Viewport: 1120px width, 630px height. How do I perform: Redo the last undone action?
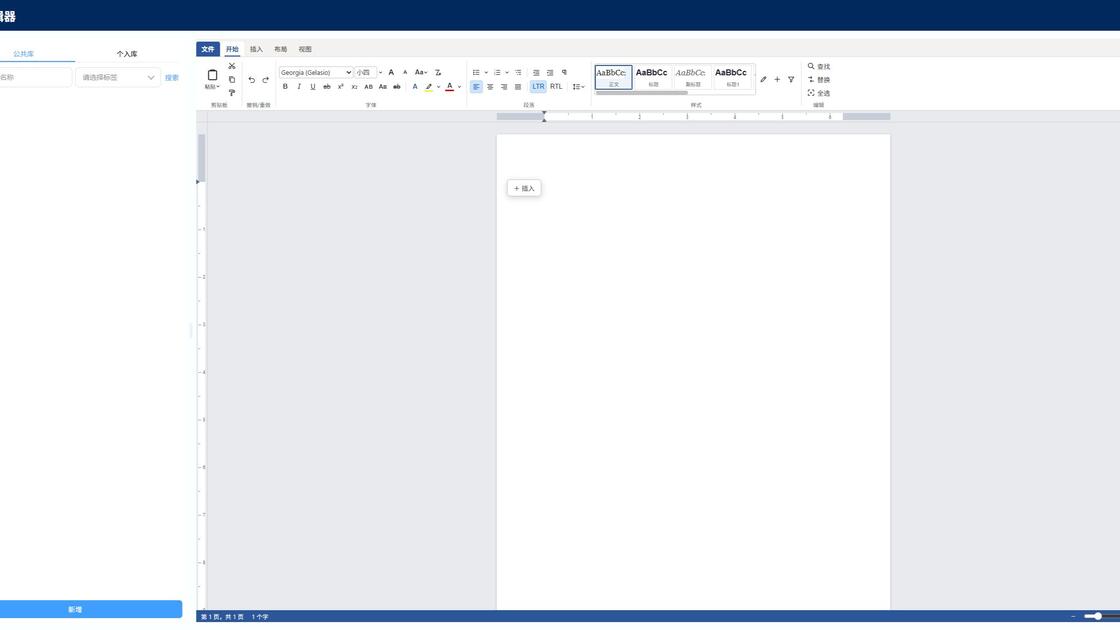pyautogui.click(x=266, y=80)
